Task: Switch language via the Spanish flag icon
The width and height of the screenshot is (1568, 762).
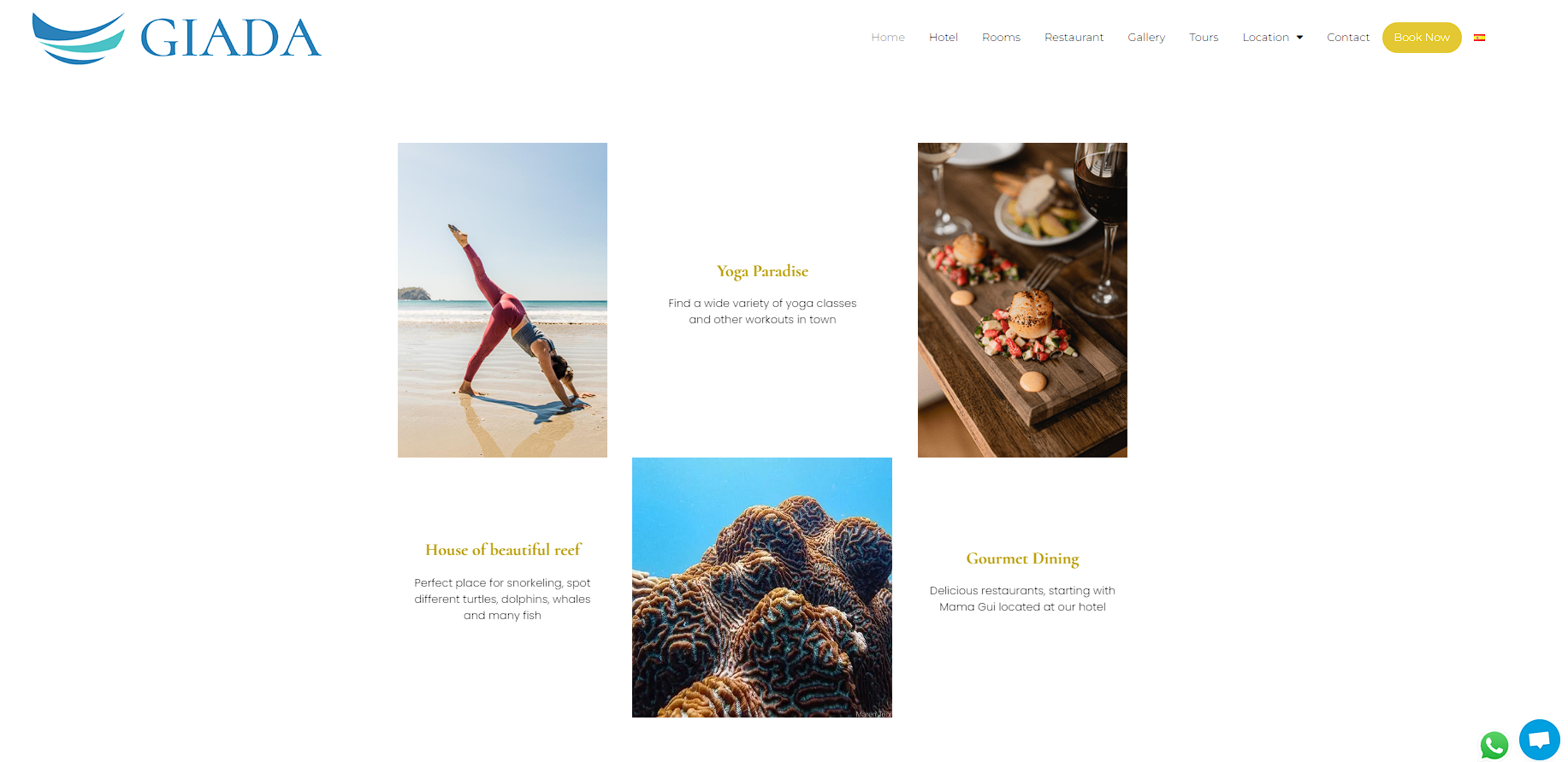Action: click(1479, 38)
